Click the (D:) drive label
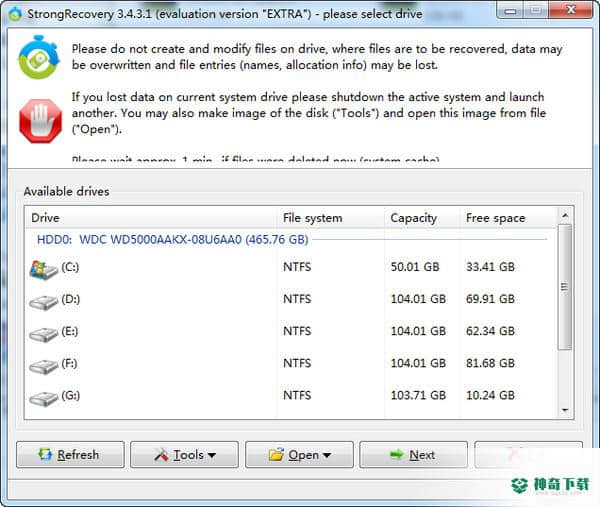Screen dimensions: 600x507 coord(70,299)
